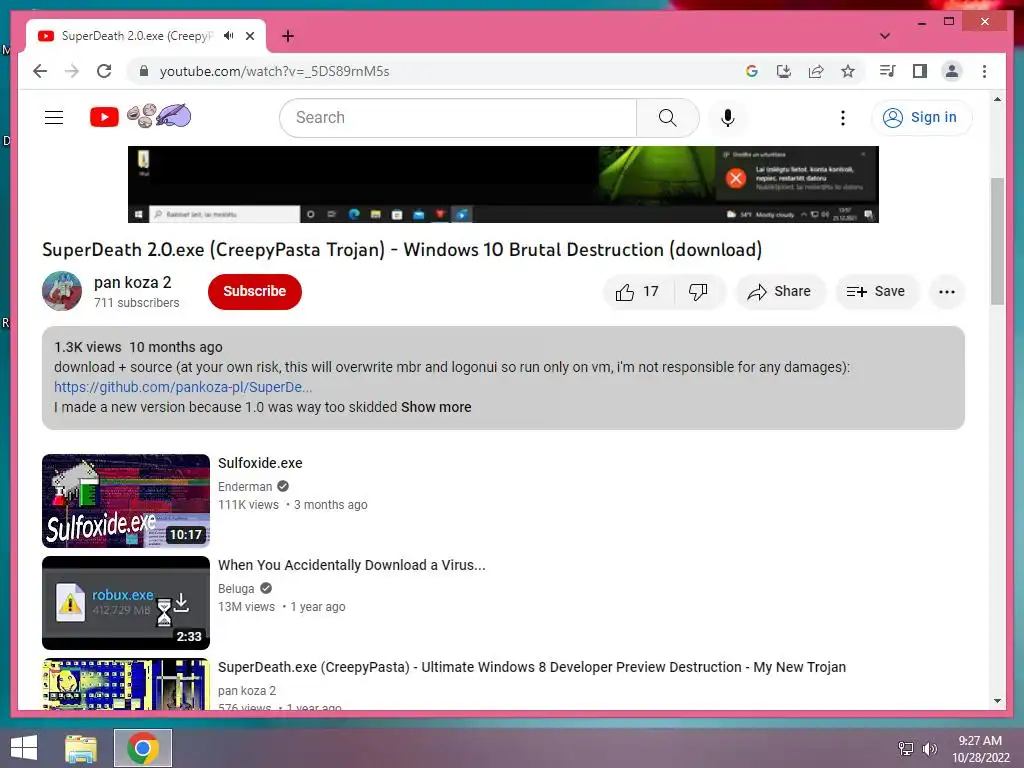The width and height of the screenshot is (1024, 768).
Task: Open the taskbar clock and date
Action: pyautogui.click(x=980, y=749)
